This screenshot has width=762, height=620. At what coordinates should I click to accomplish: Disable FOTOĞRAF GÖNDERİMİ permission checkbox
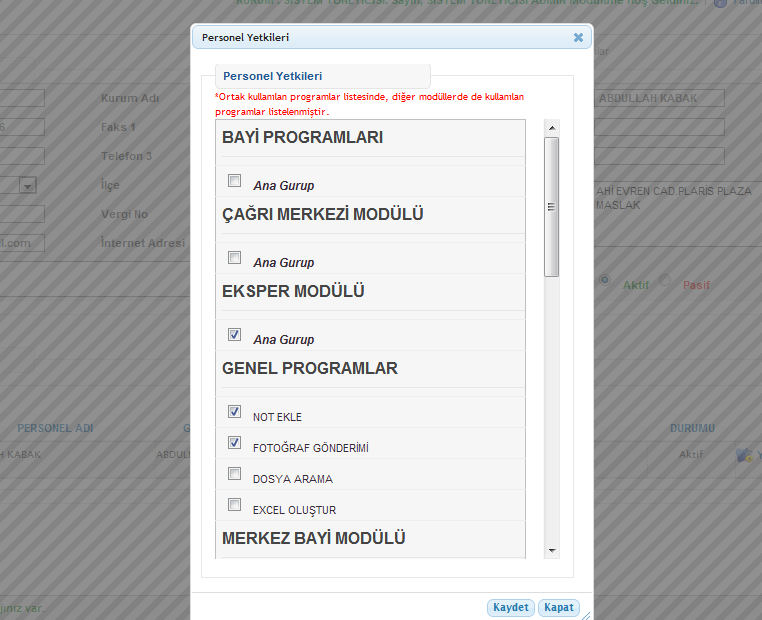(x=234, y=442)
